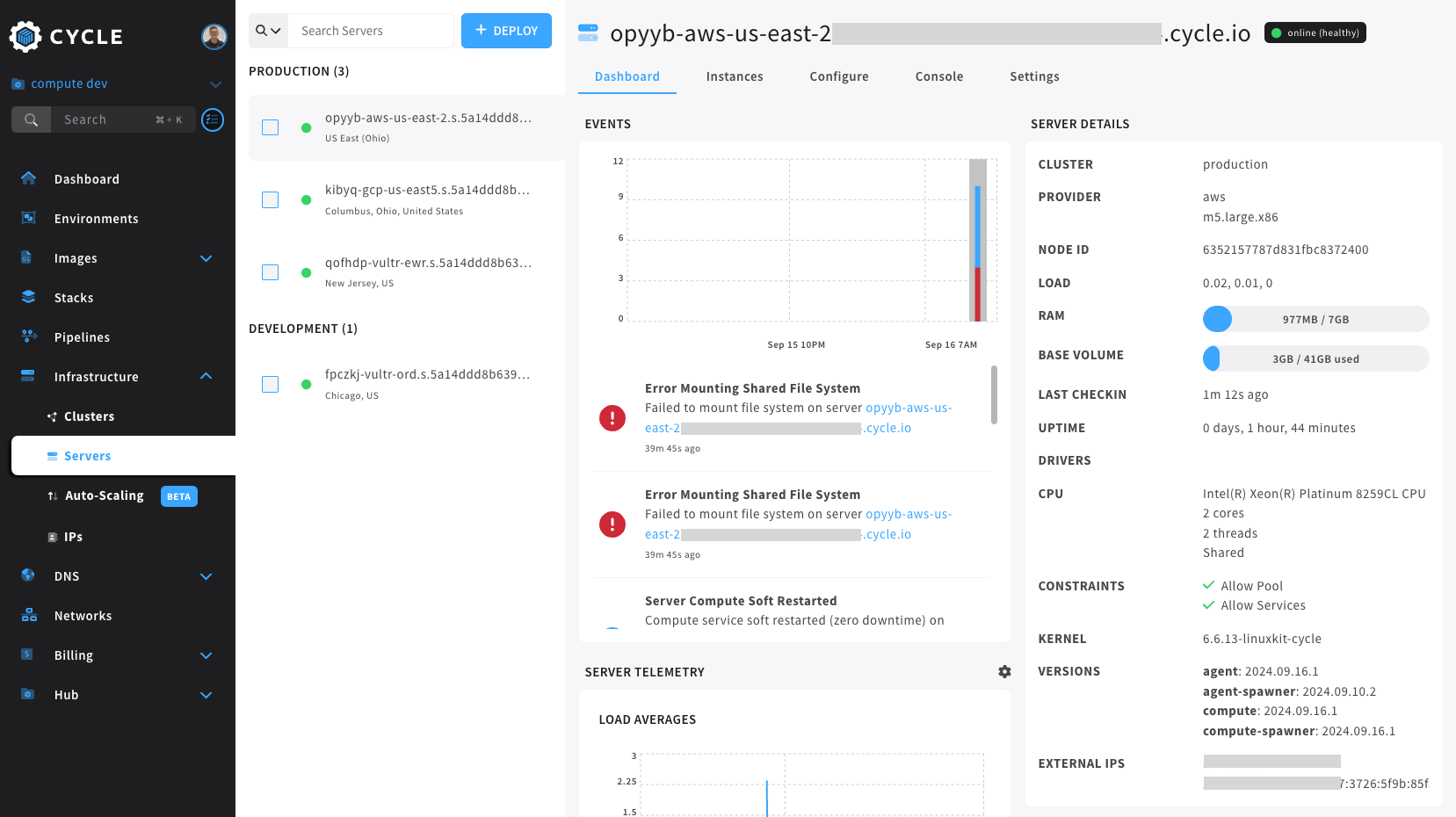Switch to the Configure tab
The image size is (1456, 817).
[x=839, y=76]
